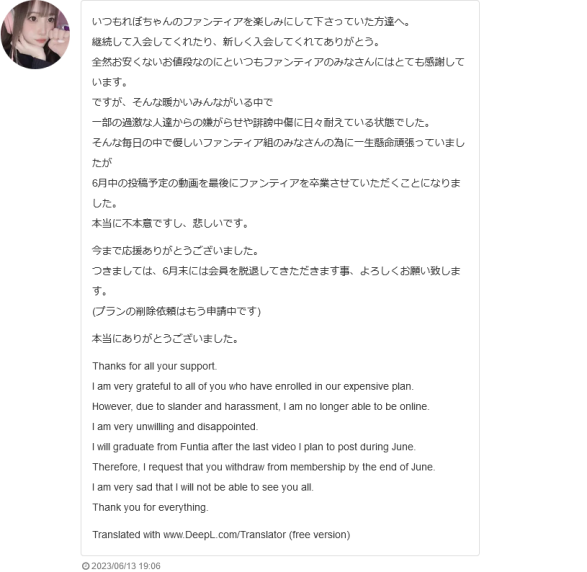Click the line 今まで応援ありがとうございました。
The image size is (587, 572).
pyautogui.click(x=175, y=250)
